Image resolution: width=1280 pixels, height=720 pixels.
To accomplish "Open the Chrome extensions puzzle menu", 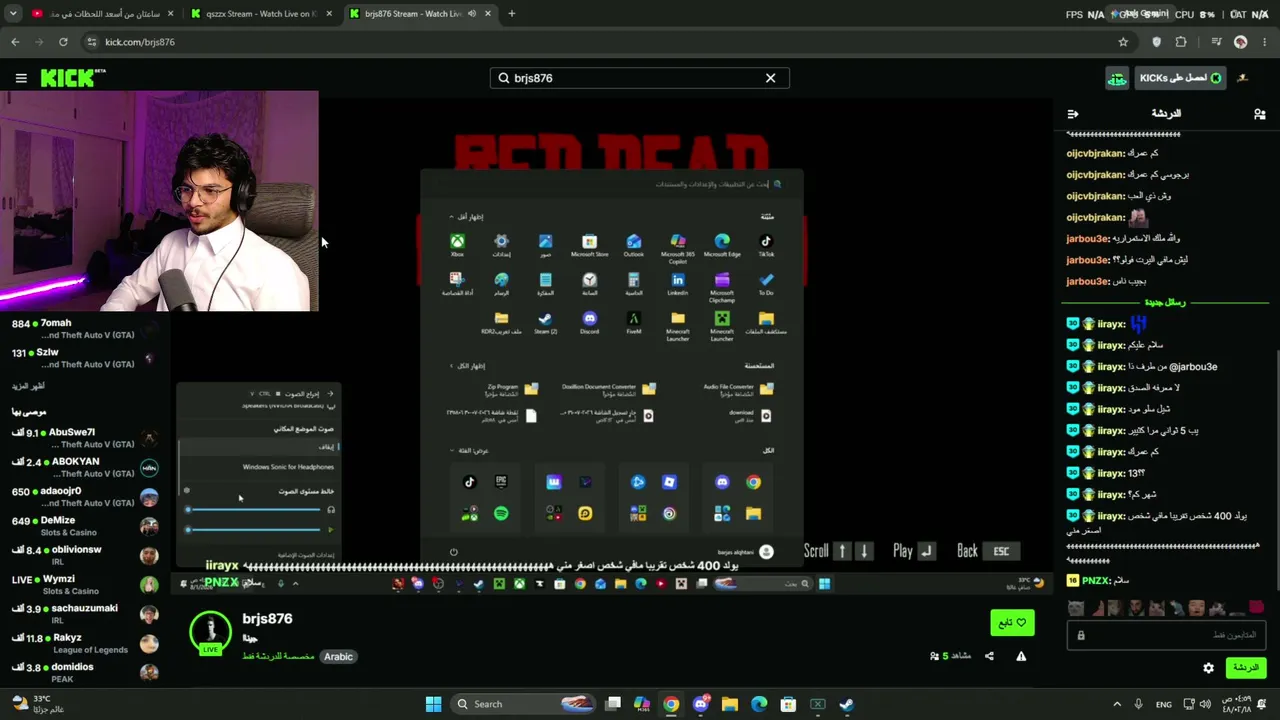I will (1181, 42).
